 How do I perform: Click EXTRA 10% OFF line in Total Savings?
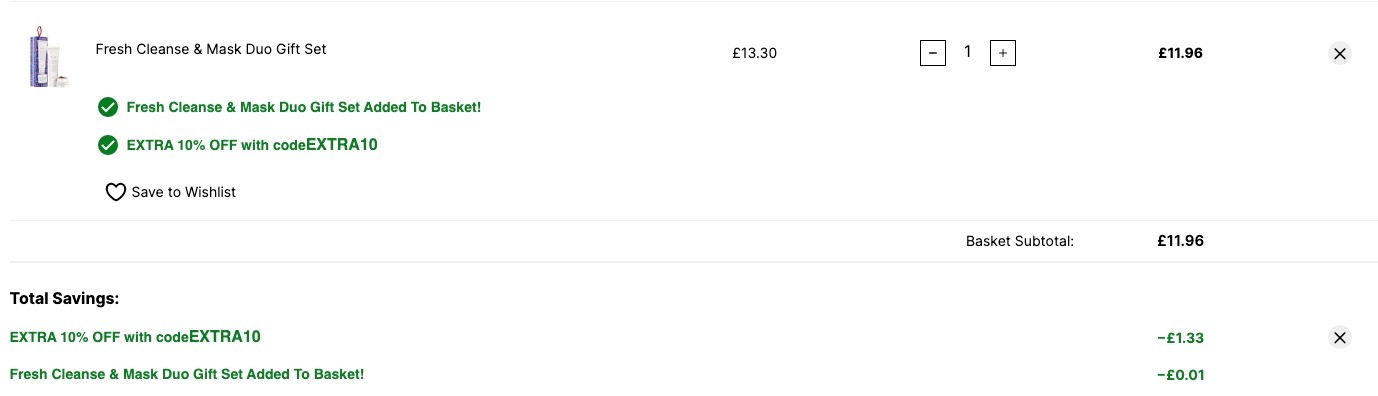pyautogui.click(x=135, y=337)
